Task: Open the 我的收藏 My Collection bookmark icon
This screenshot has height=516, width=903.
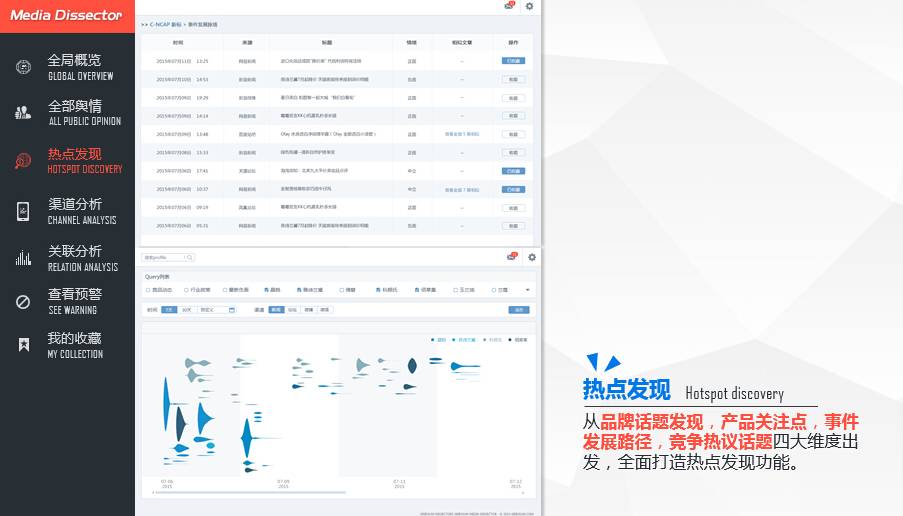Action: 24,344
